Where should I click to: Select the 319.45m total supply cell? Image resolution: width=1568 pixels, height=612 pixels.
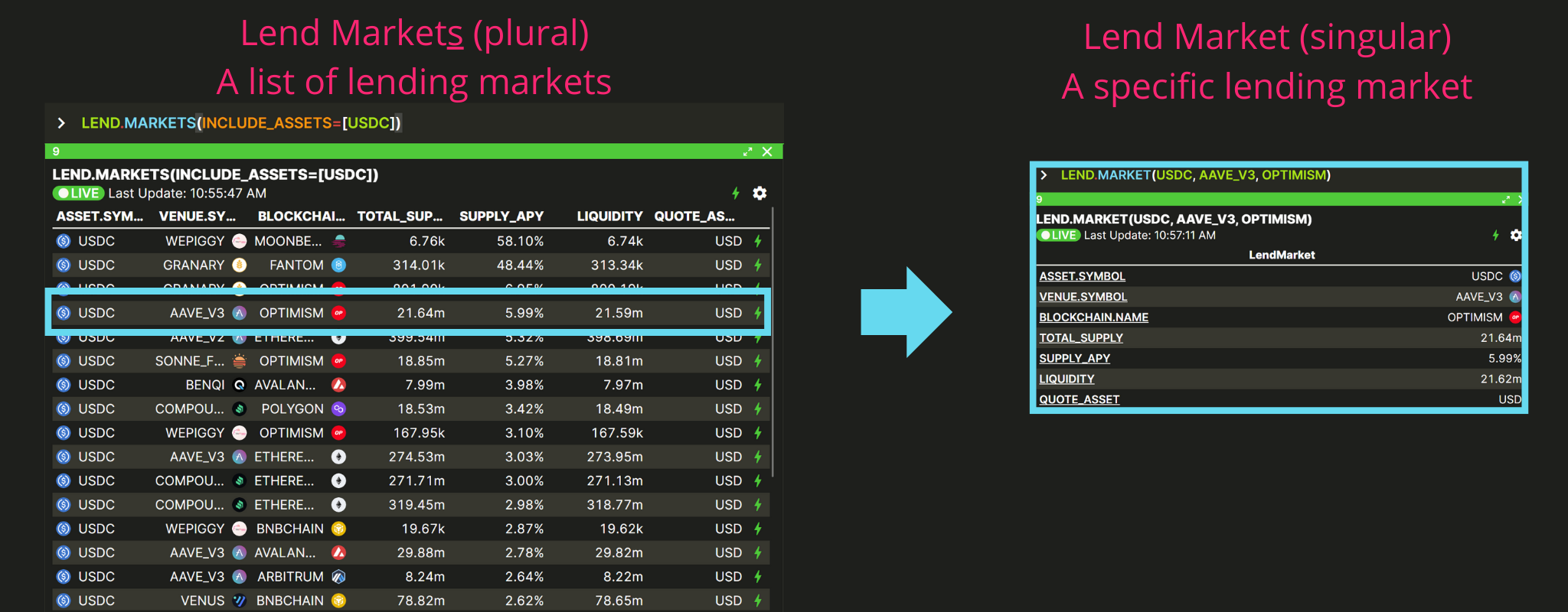(x=416, y=505)
